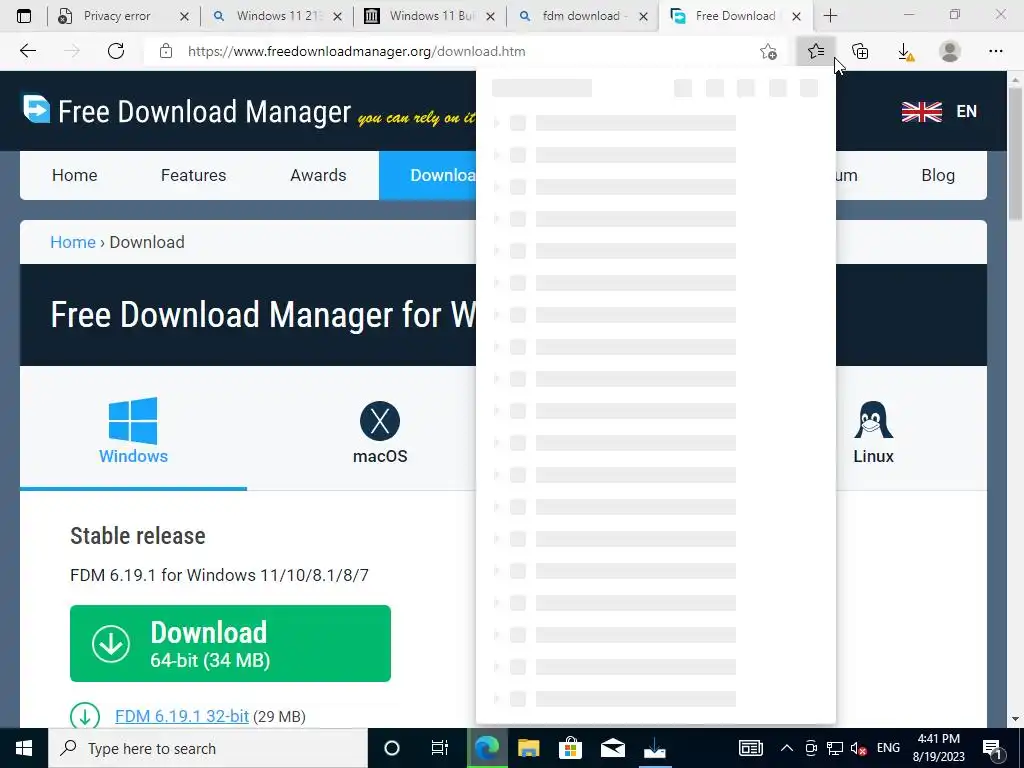Close the fdm download tab
Image resolution: width=1024 pixels, height=768 pixels.
point(643,16)
